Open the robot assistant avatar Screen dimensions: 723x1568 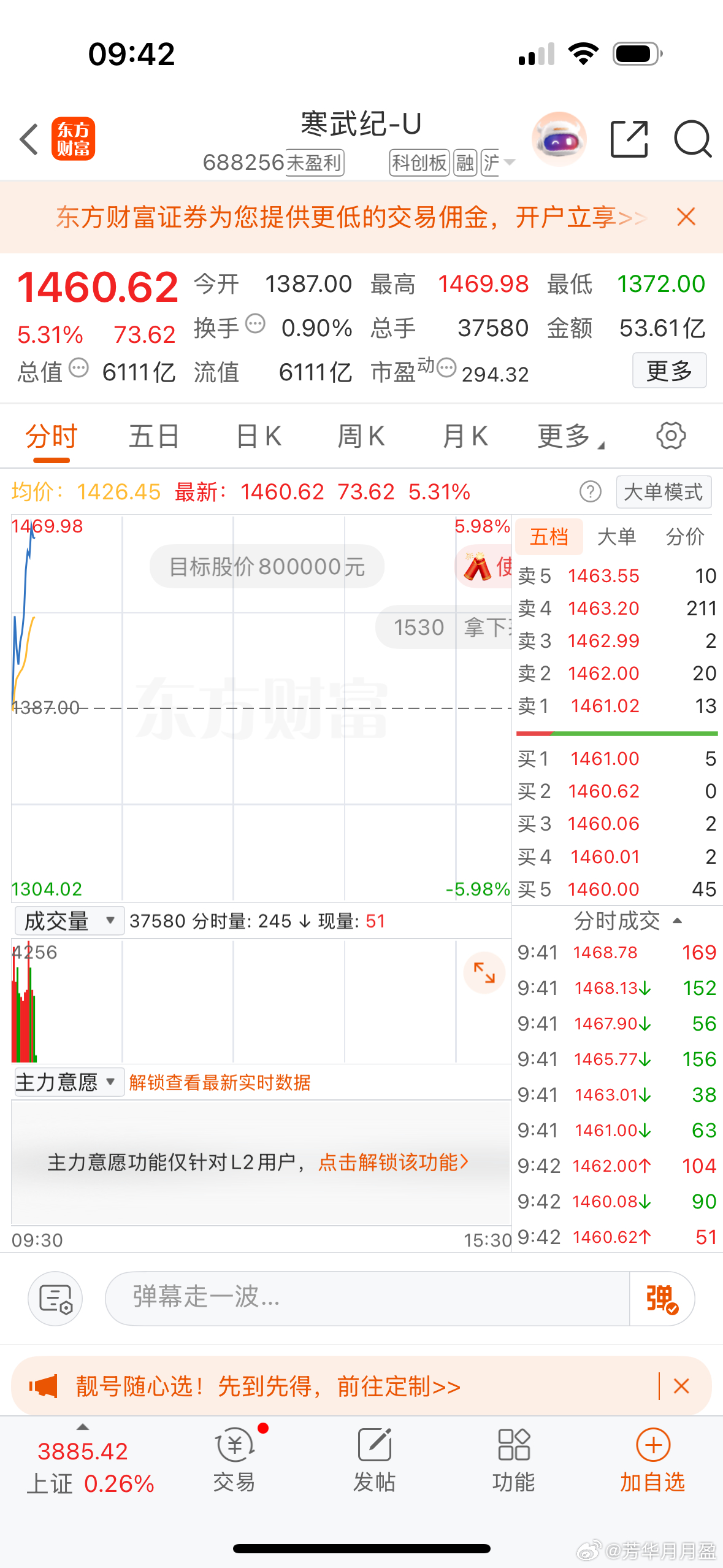click(559, 139)
